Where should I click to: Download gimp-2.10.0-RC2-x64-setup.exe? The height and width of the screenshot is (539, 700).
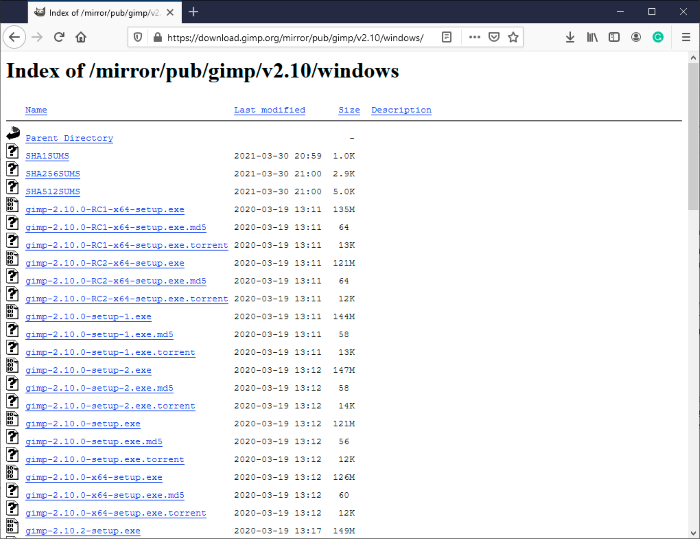point(105,263)
